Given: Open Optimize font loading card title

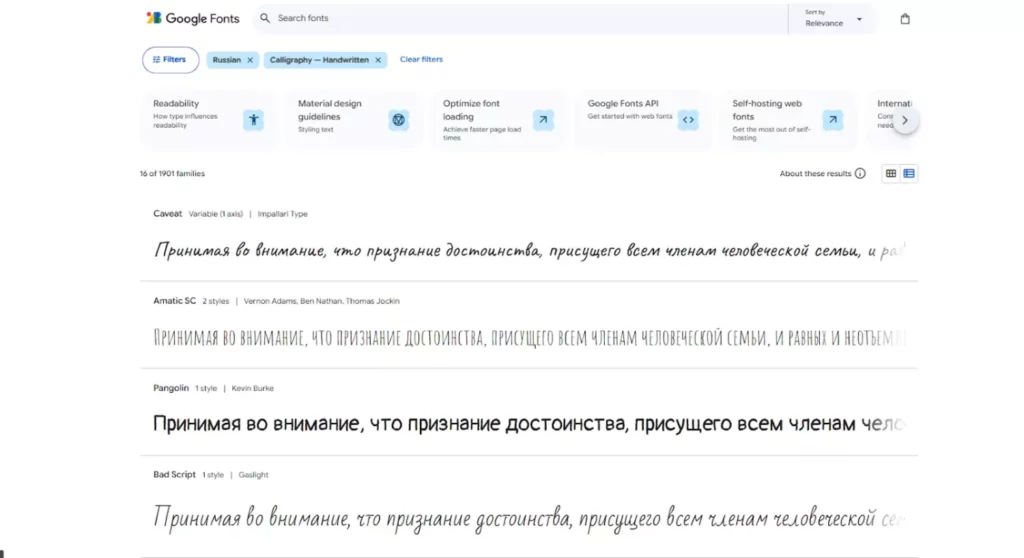Looking at the screenshot, I should pyautogui.click(x=471, y=110).
